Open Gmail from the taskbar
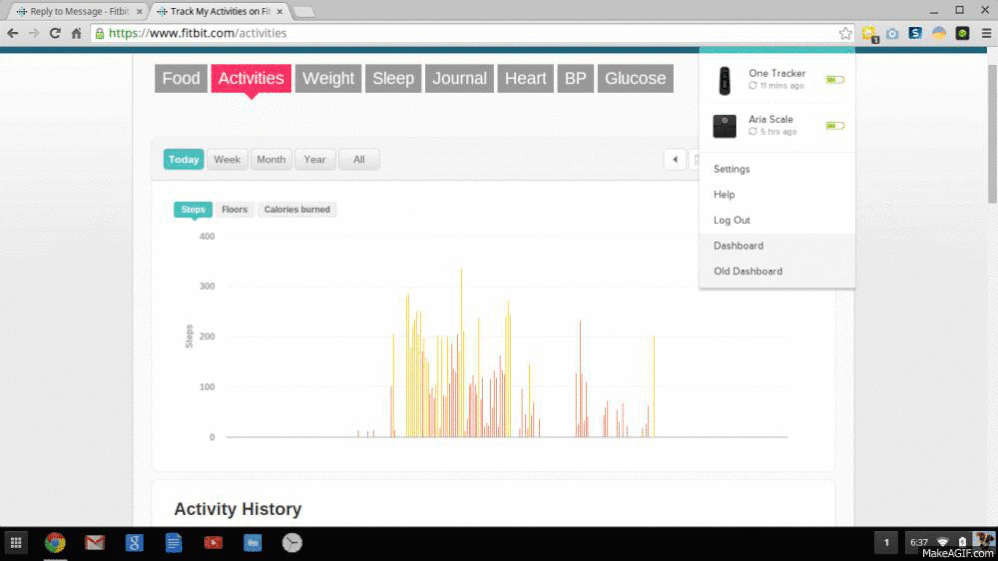The image size is (998, 561). pos(95,543)
